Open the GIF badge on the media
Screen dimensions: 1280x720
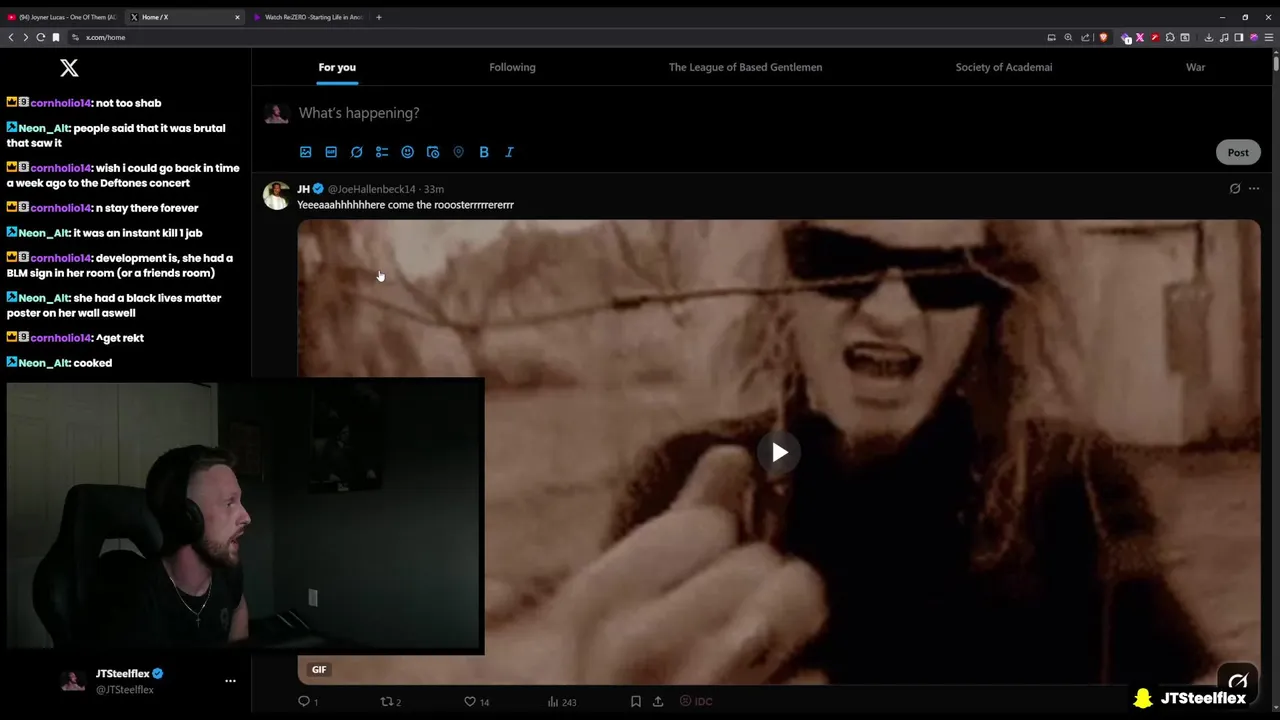(x=319, y=670)
